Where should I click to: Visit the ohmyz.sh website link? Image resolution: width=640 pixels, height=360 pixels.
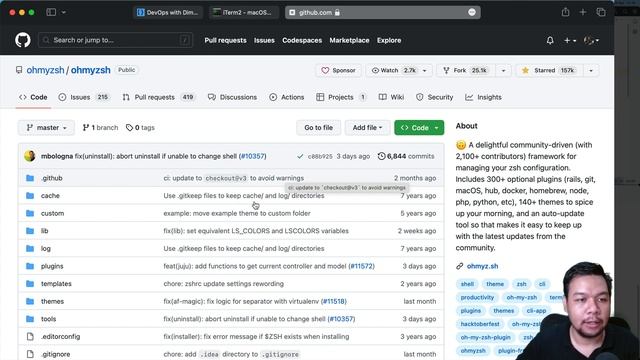tap(482, 266)
